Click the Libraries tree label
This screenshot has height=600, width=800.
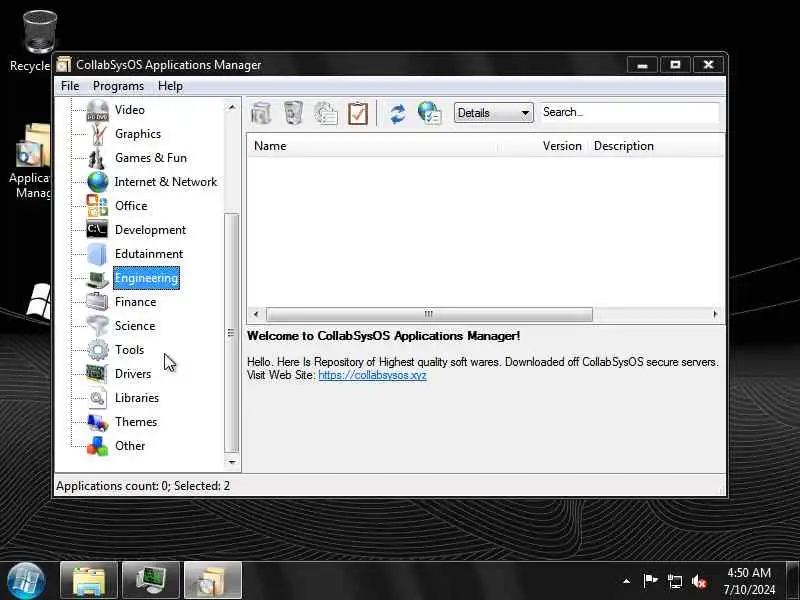tap(137, 398)
